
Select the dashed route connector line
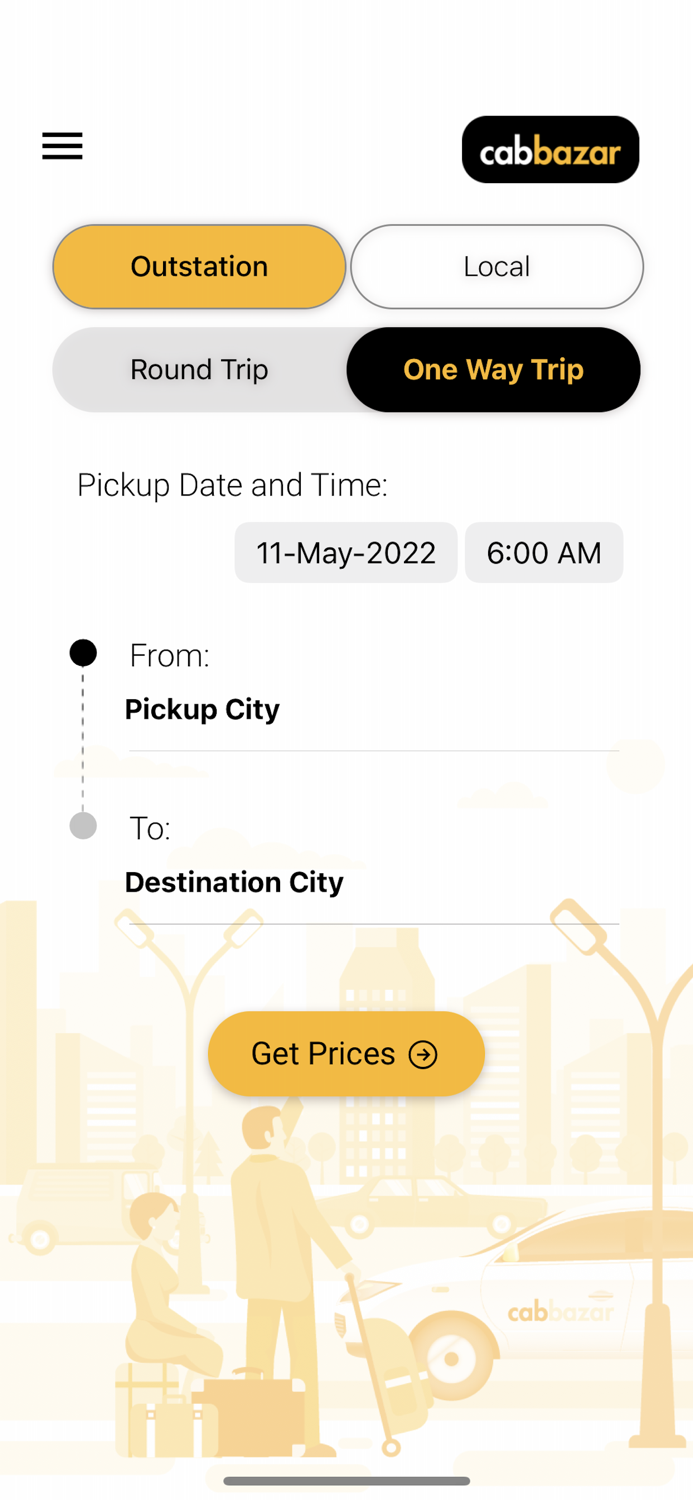click(83, 740)
